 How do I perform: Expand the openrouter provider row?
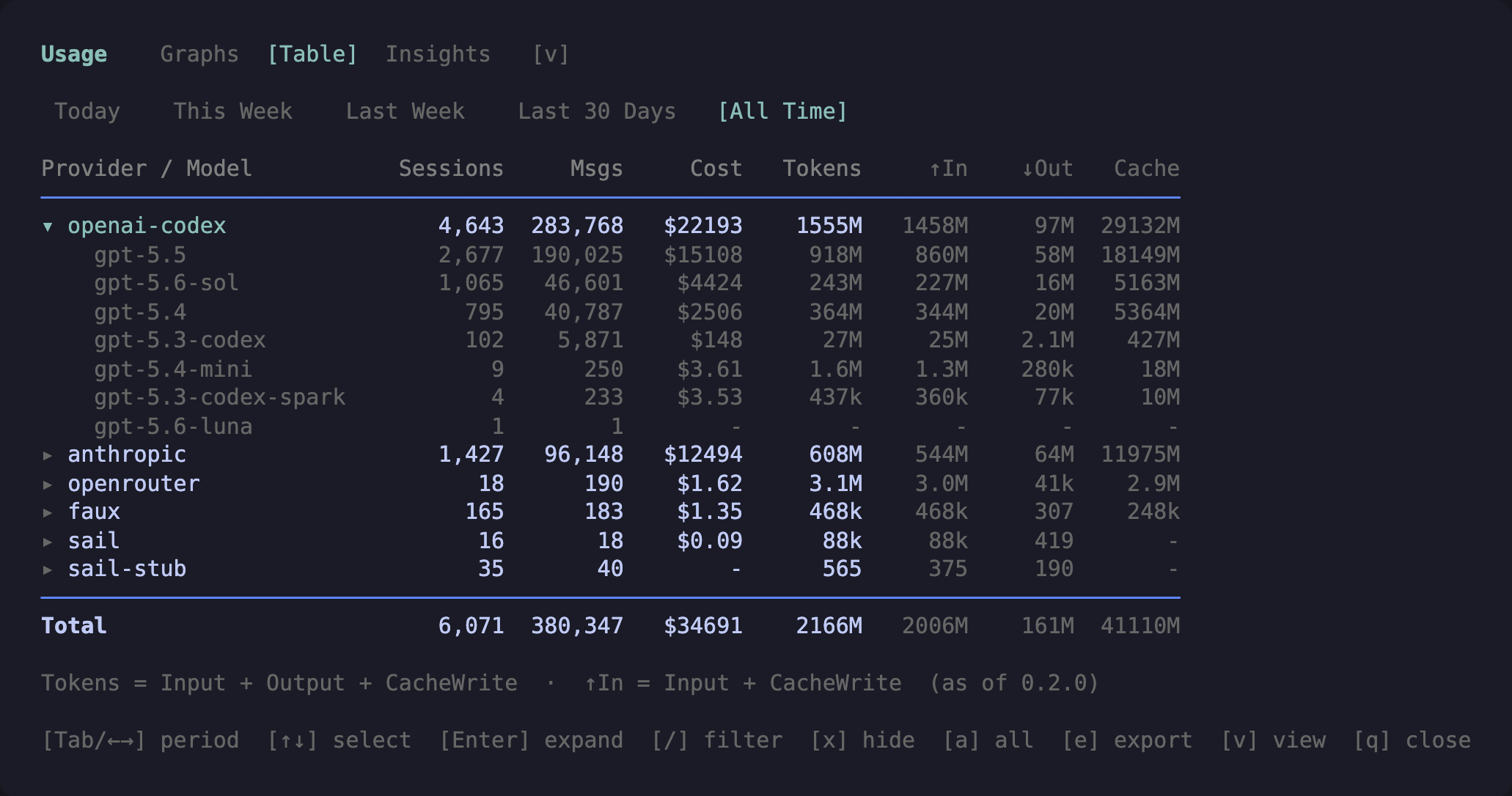click(x=48, y=484)
